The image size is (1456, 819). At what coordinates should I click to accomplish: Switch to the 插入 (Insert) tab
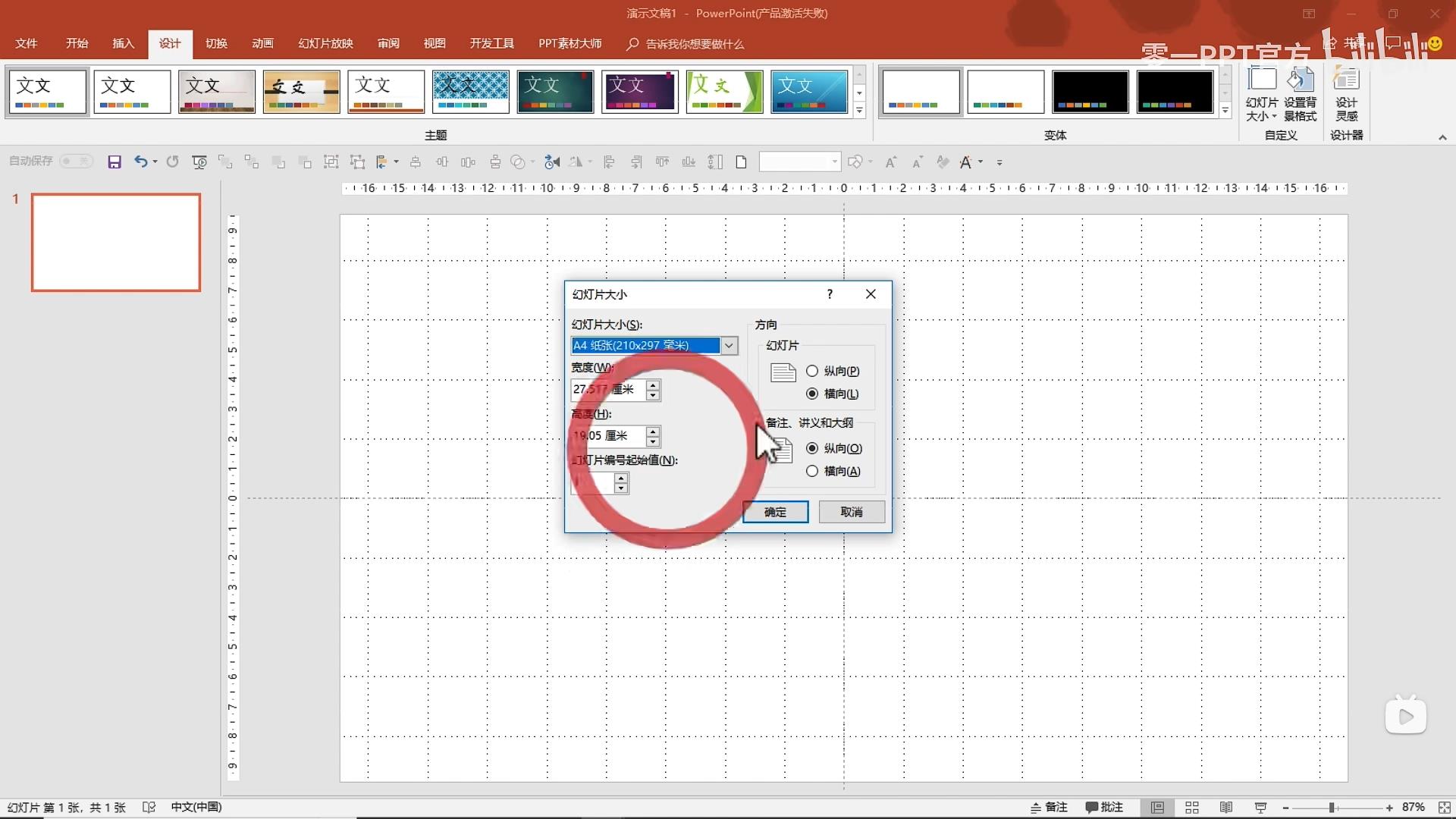click(x=123, y=43)
